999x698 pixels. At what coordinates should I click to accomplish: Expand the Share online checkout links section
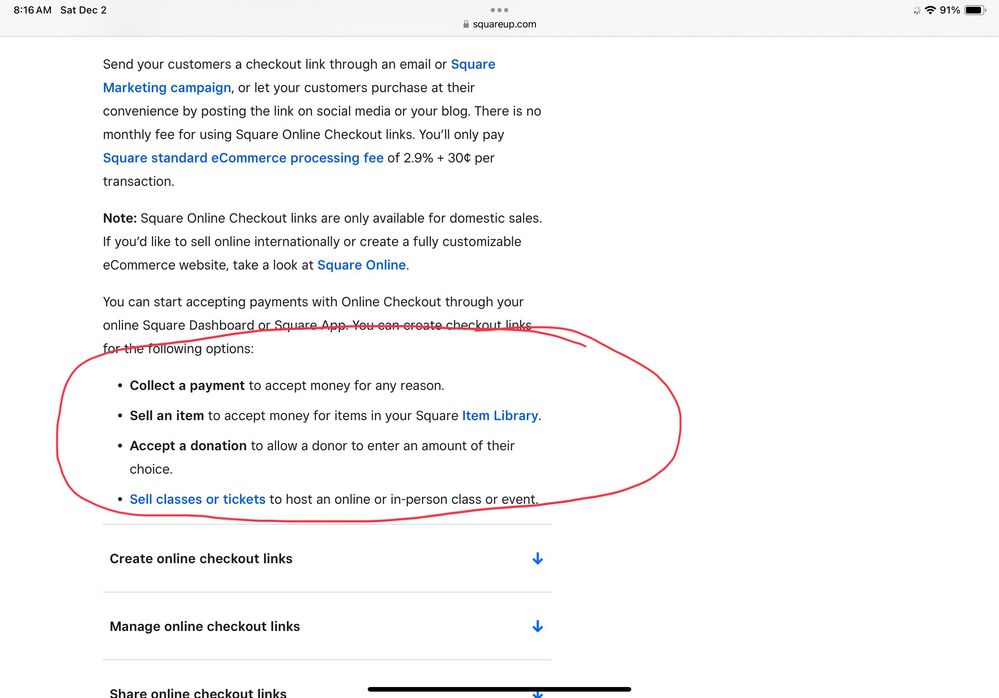(x=198, y=692)
